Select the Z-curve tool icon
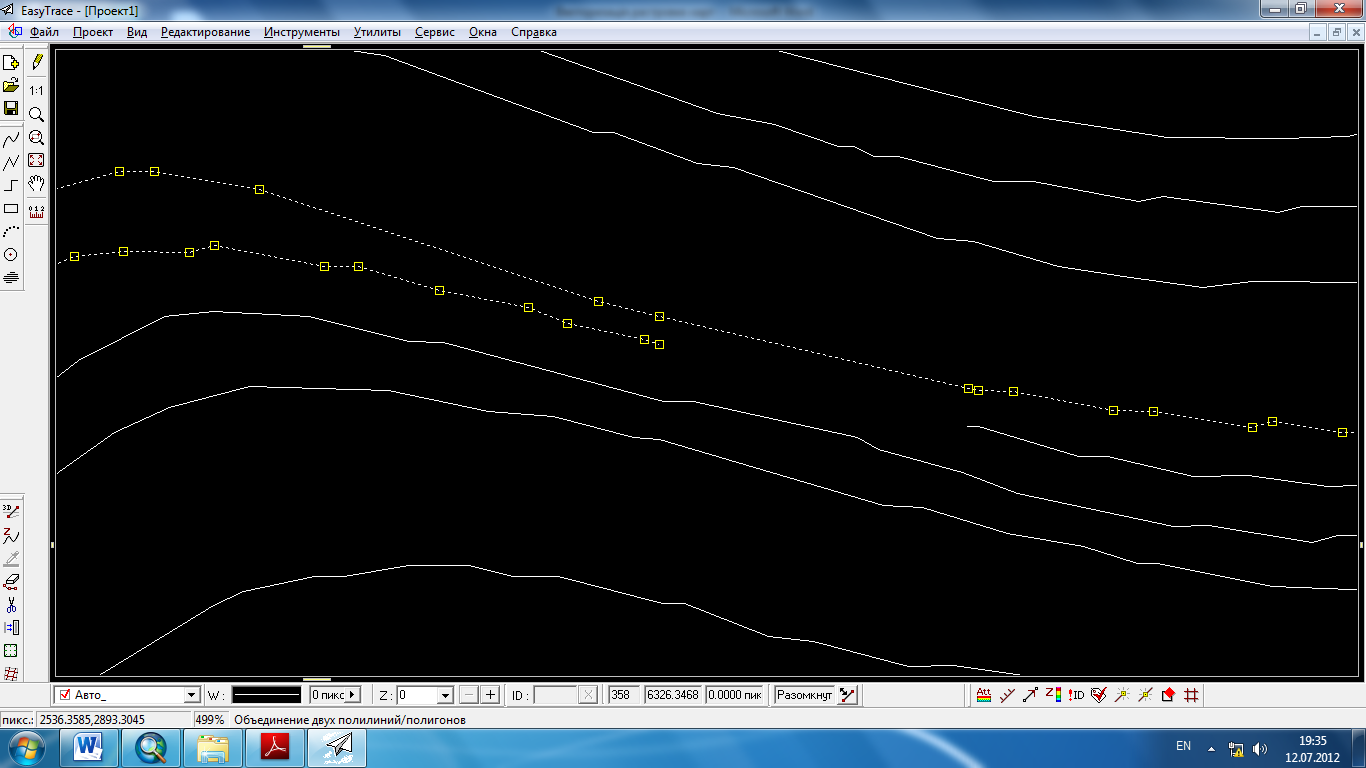 coord(11,535)
